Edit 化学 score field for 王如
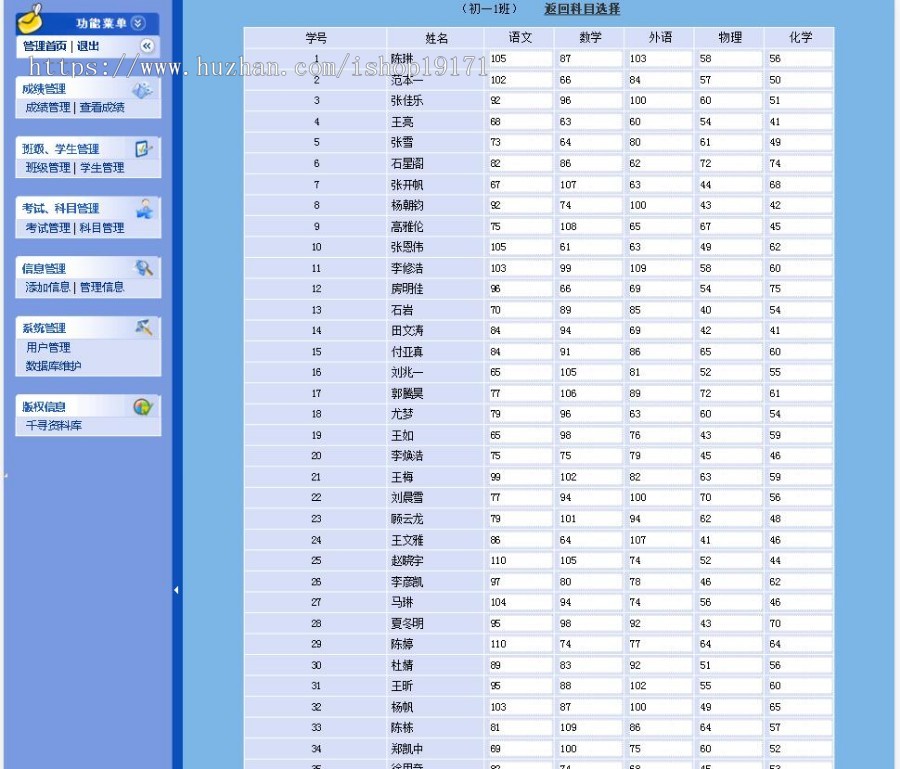Image resolution: width=900 pixels, height=769 pixels. 800,436
